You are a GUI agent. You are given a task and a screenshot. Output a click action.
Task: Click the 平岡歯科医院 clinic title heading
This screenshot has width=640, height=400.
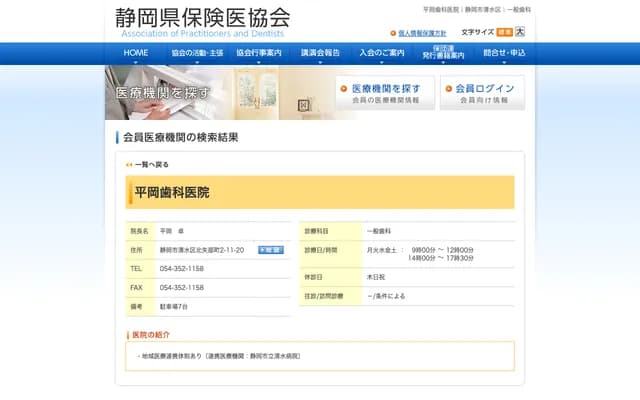pyautogui.click(x=173, y=192)
